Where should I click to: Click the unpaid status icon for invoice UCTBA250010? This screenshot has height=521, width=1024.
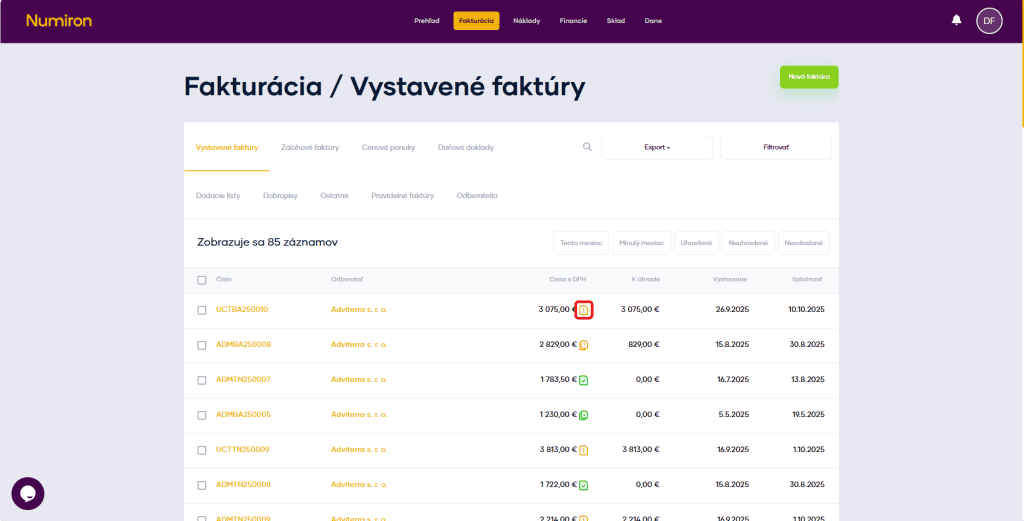(x=584, y=310)
